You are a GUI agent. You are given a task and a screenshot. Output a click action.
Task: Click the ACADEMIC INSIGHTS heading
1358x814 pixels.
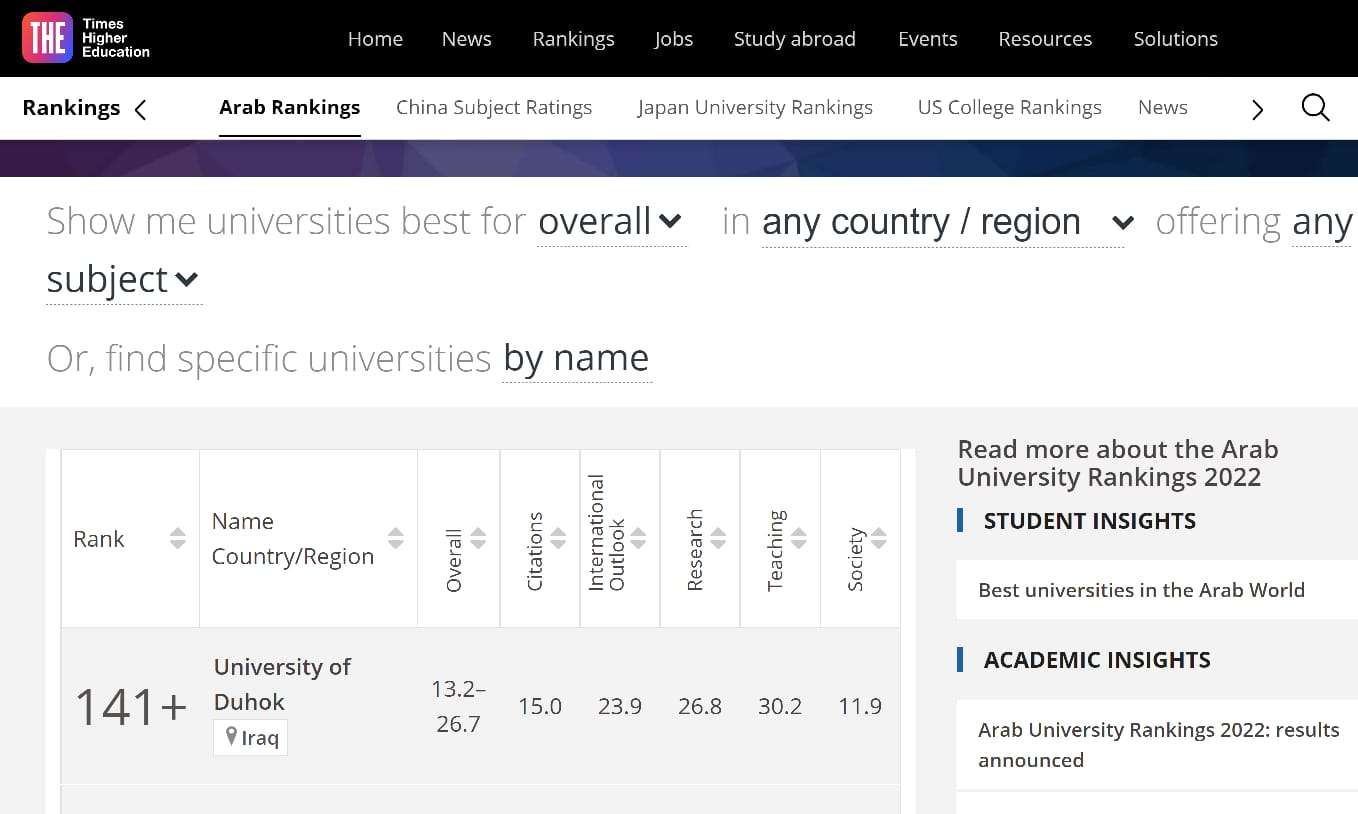1097,660
